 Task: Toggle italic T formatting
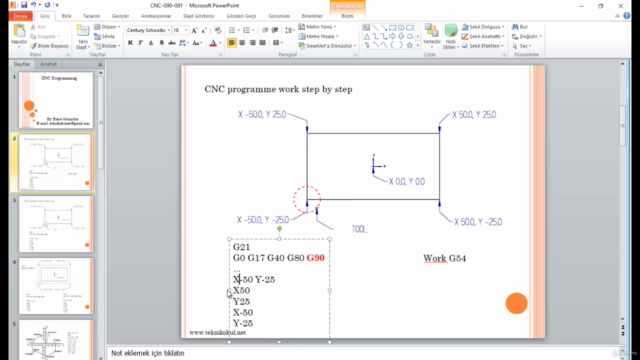pyautogui.click(x=140, y=43)
